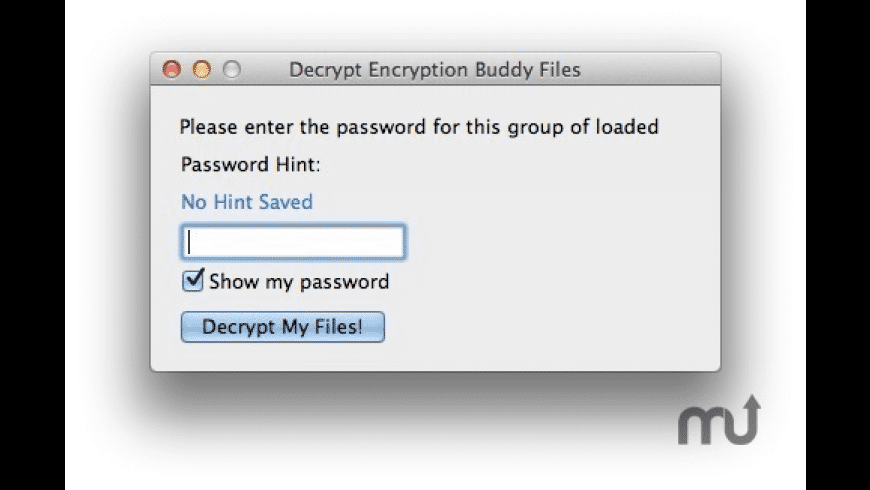The image size is (870, 490).
Task: Click the gray disabled zoom button
Action: (231, 70)
